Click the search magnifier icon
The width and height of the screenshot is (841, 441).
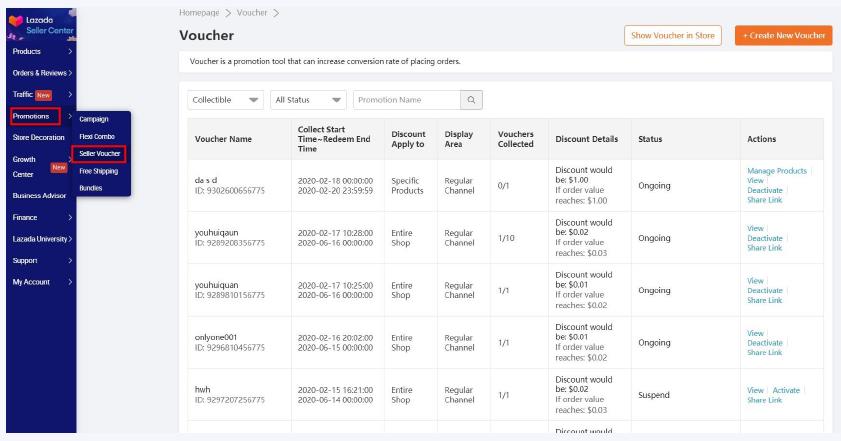470,100
